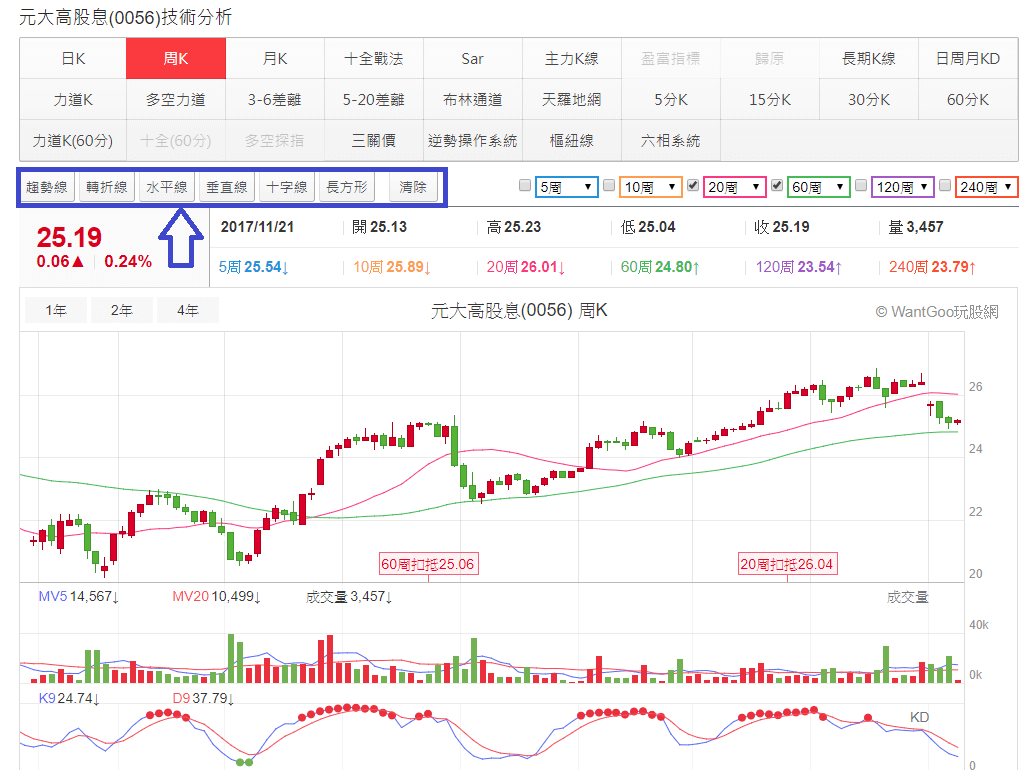Select the 趨勢線 (trend line) drawing tool
The height and width of the screenshot is (770, 1024).
46,186
